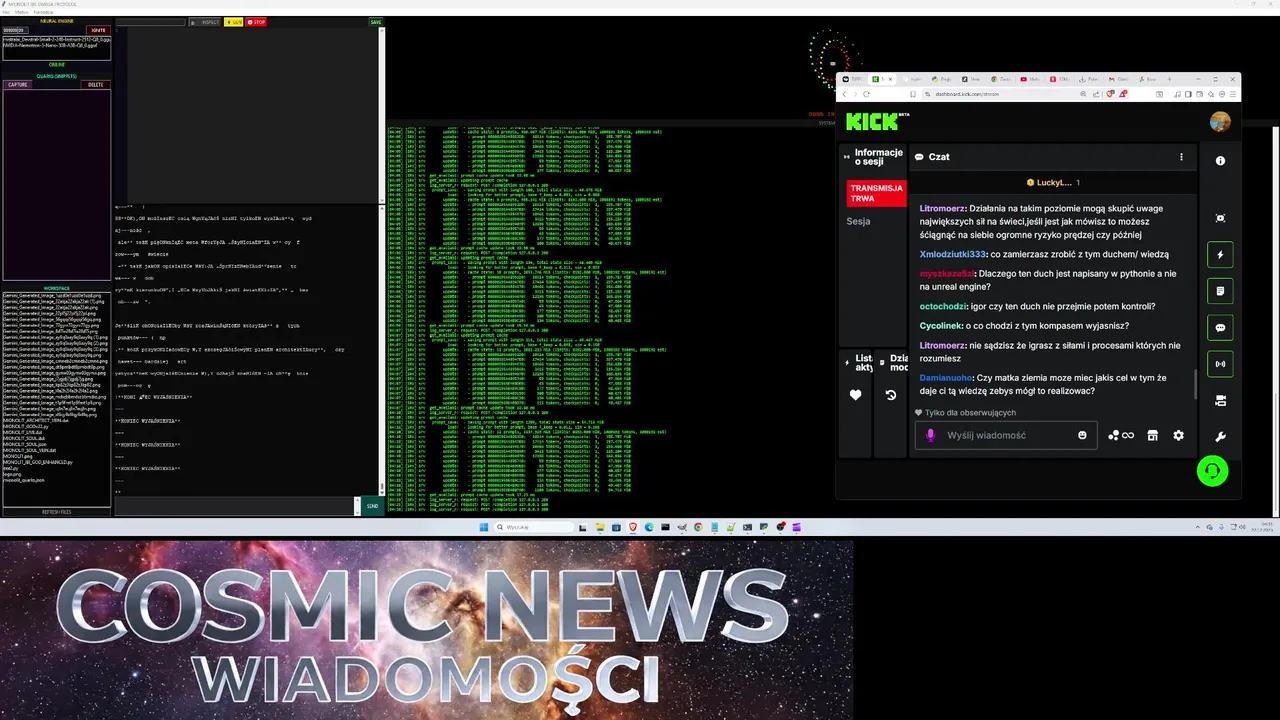Image resolution: width=1280 pixels, height=720 pixels.
Task: Click the browser back arrow
Action: (x=844, y=94)
